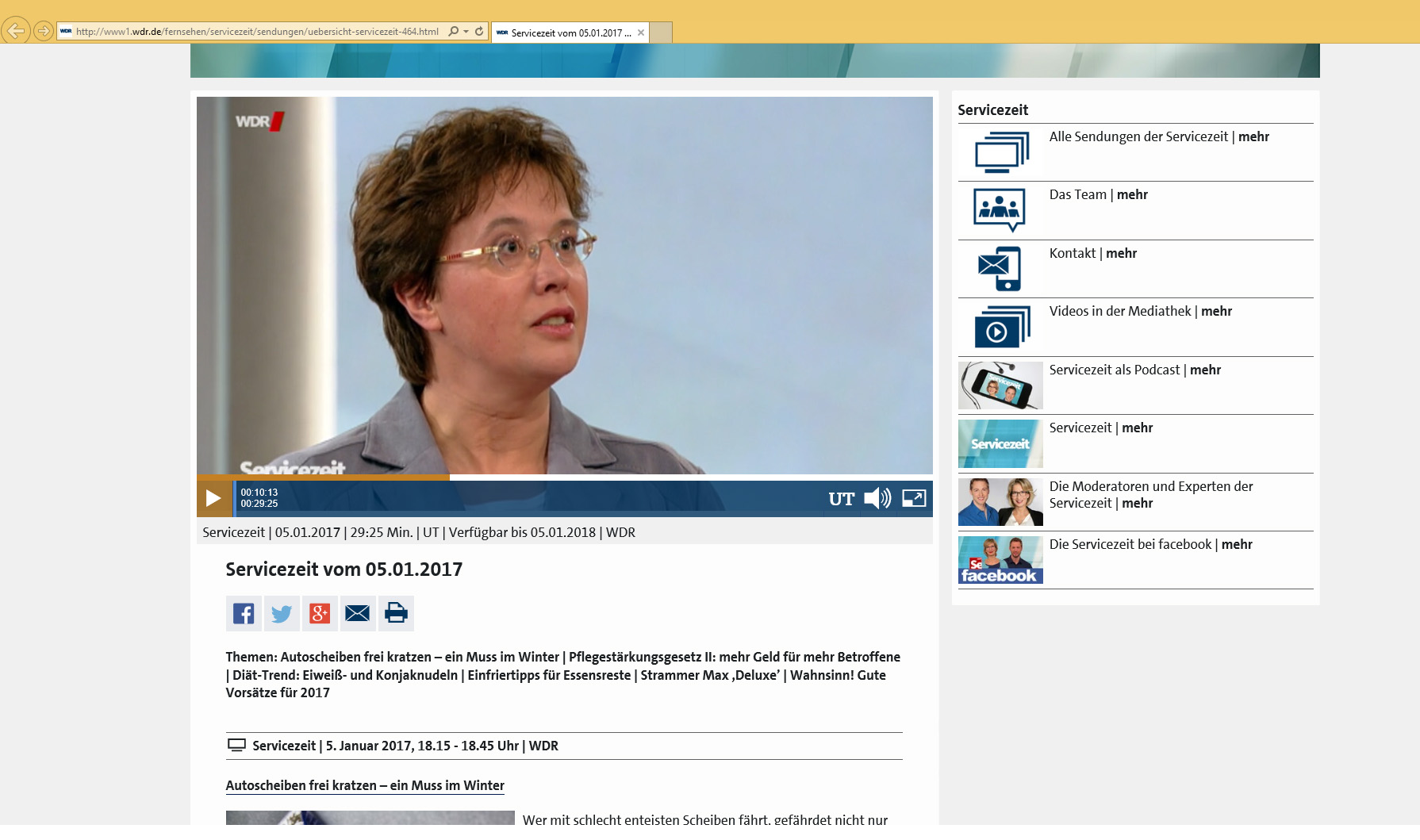Expand the address bar search dropdown arrow

click(x=466, y=32)
